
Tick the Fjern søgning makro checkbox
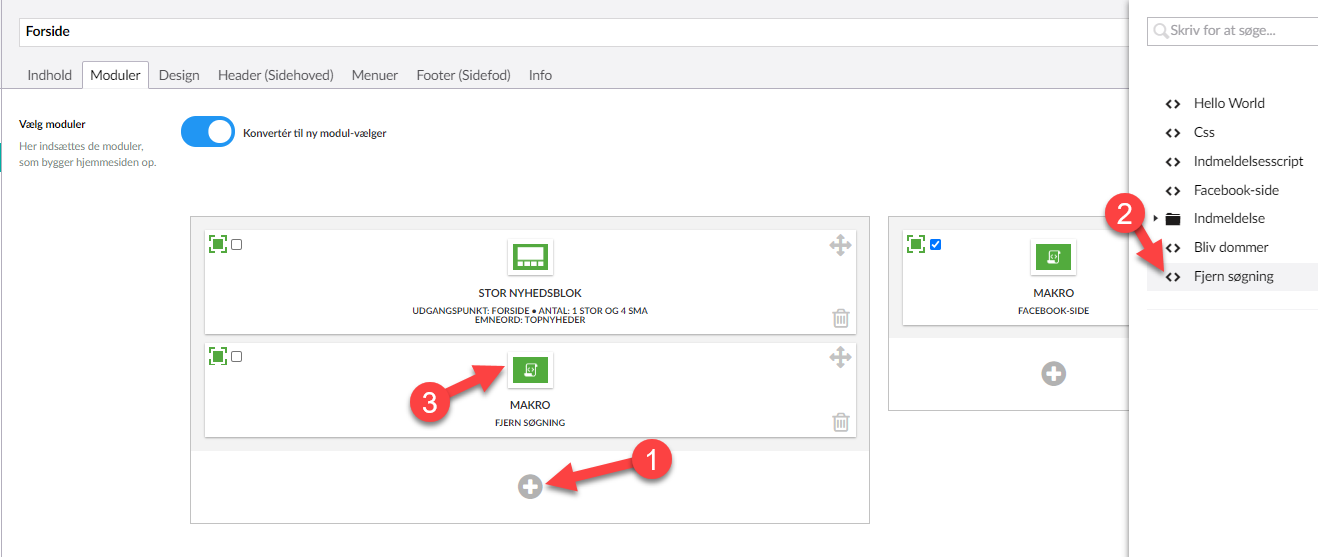[237, 357]
